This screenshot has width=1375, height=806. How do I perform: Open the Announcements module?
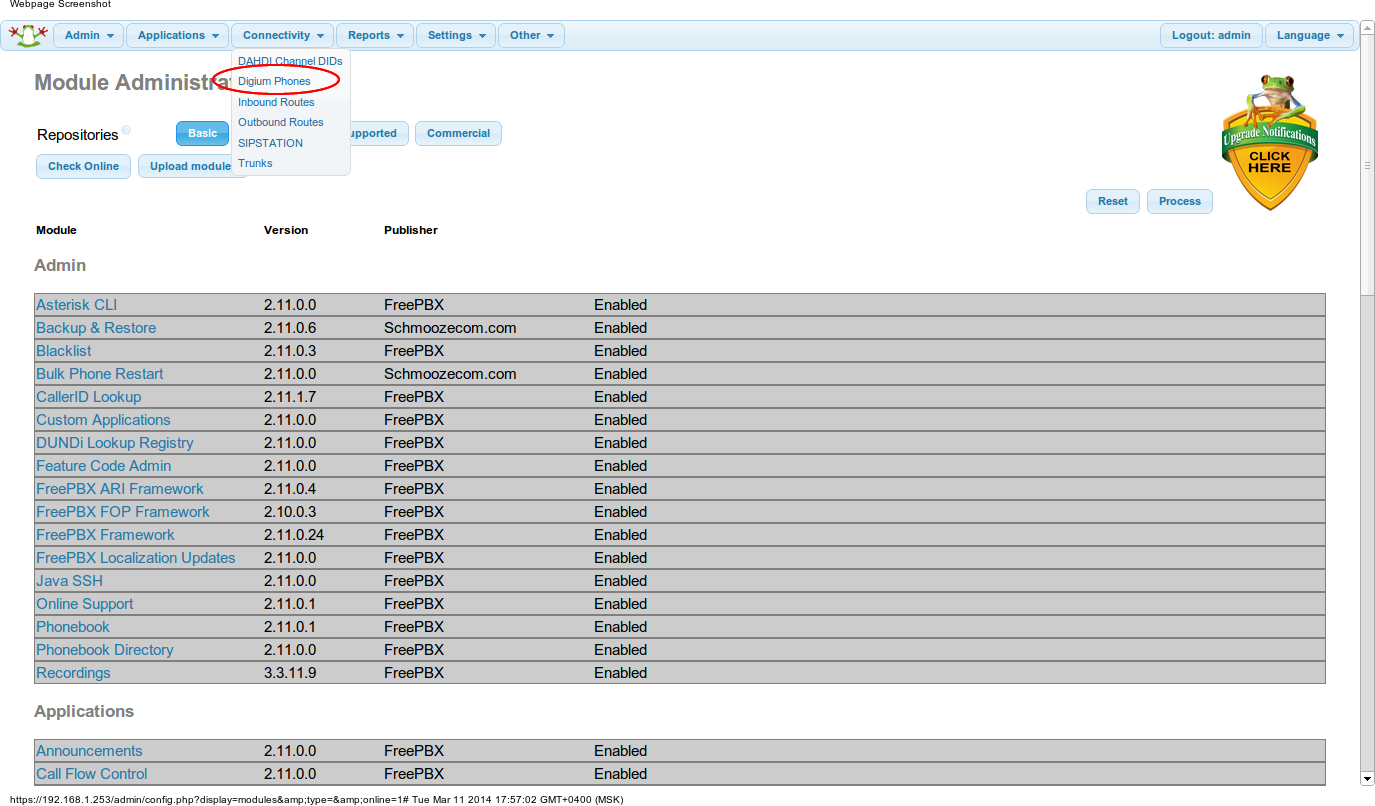pos(89,751)
